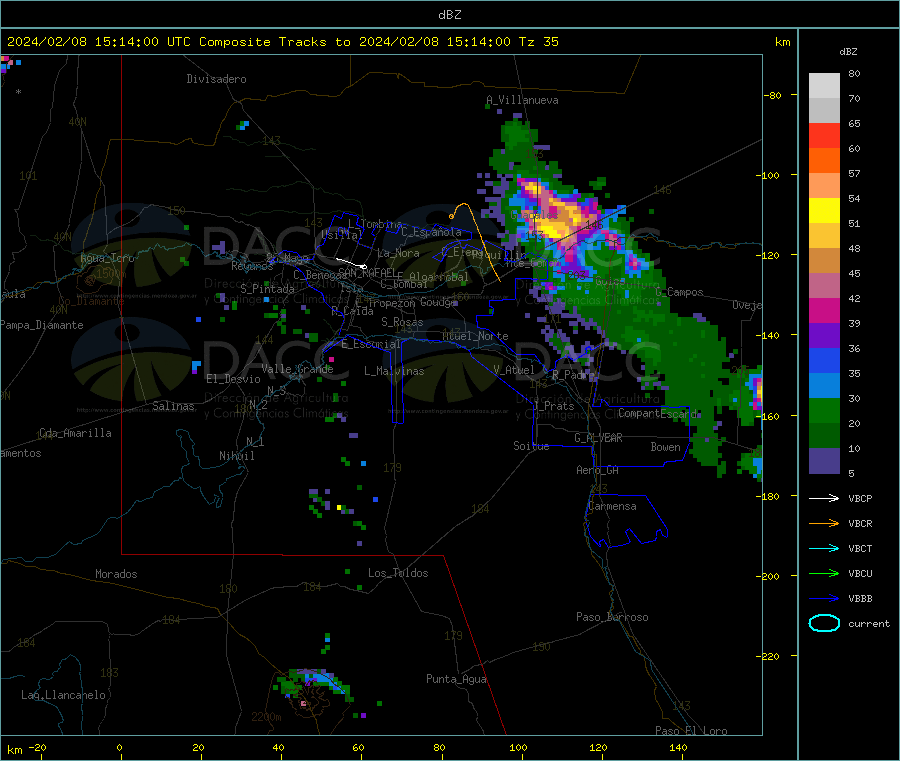Click the 'S_Pintada' map label

point(267,289)
